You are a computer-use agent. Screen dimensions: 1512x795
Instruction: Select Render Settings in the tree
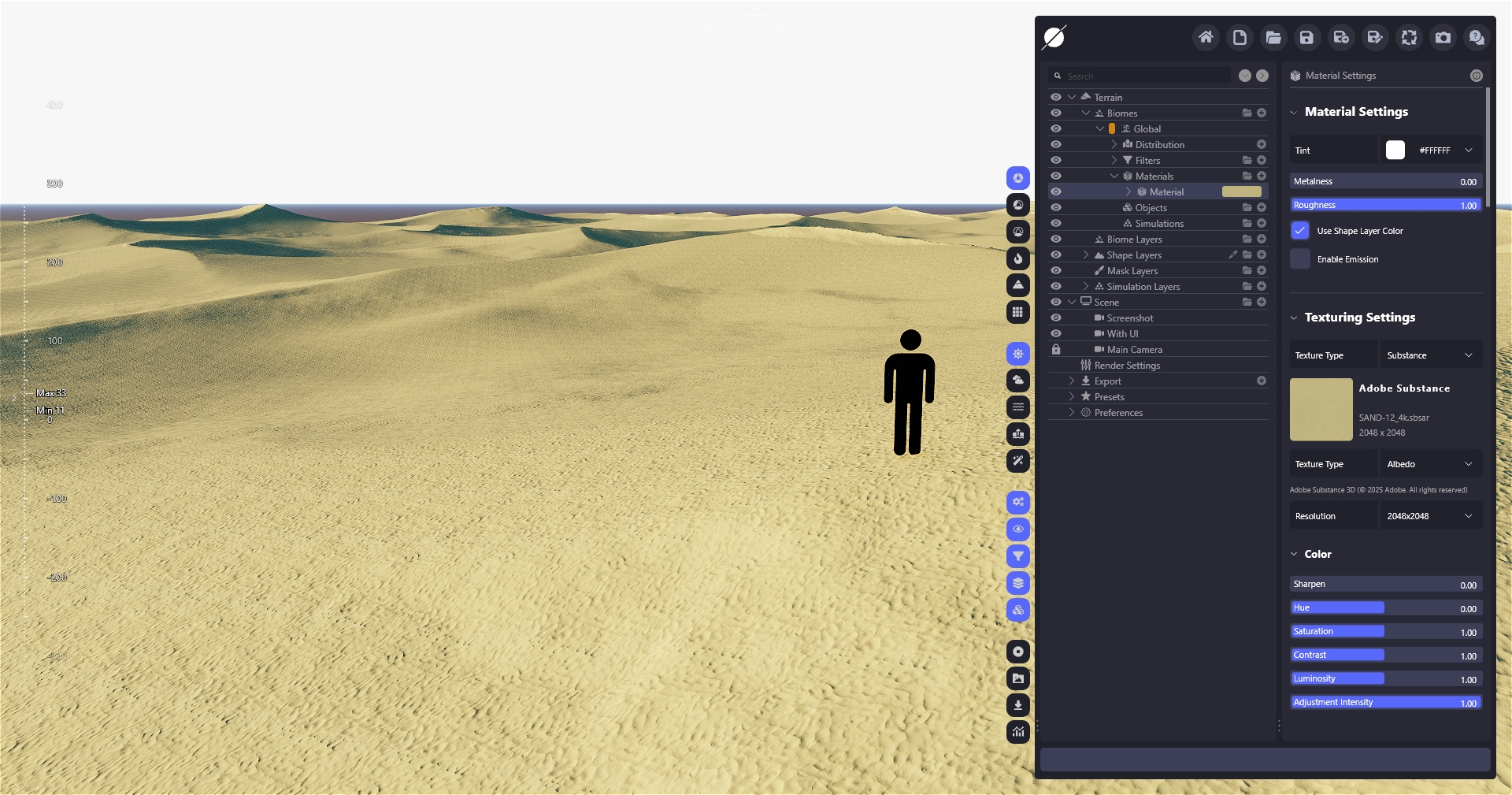(1127, 365)
